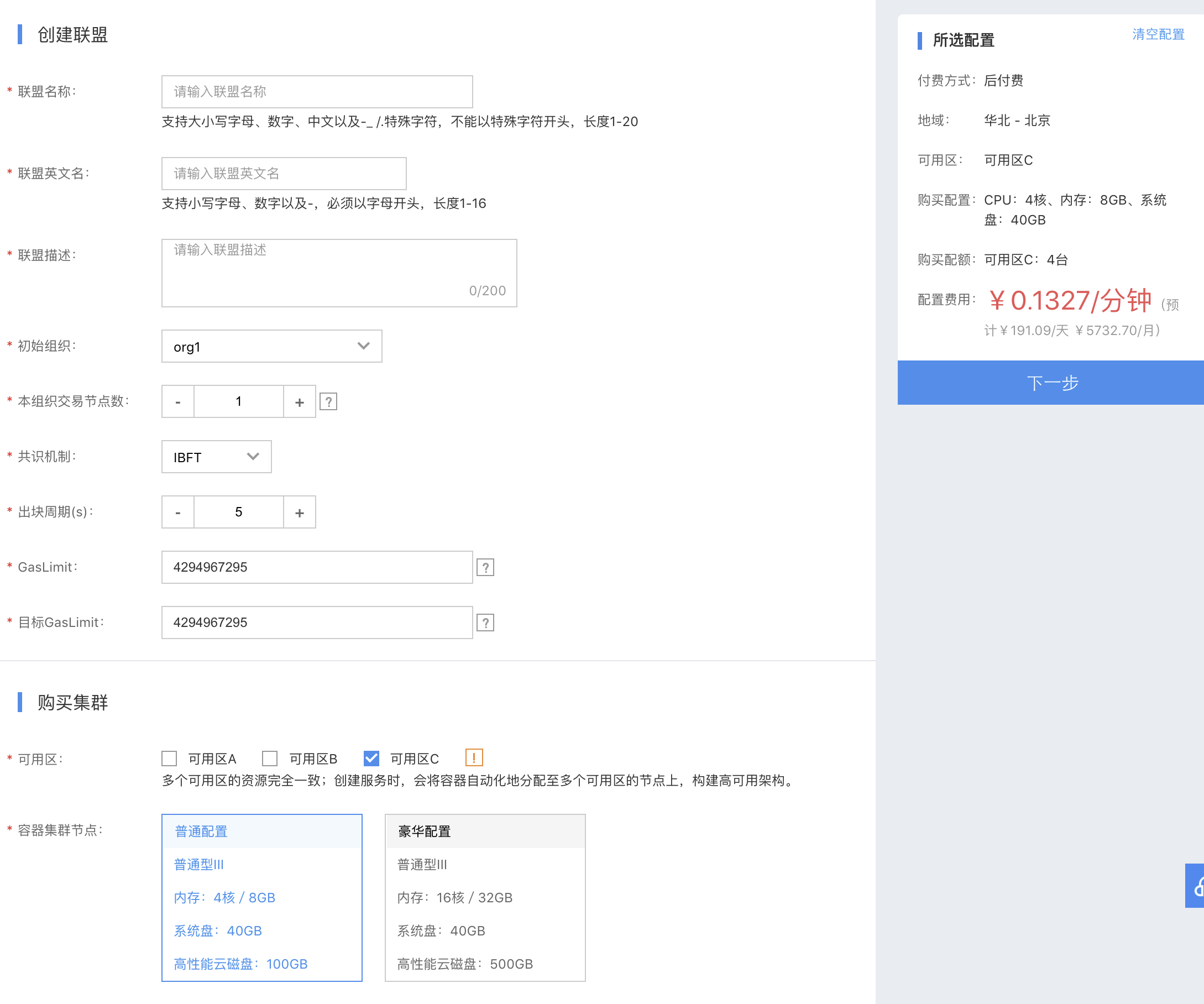Select the 豪华配置 cluster node card
Viewport: 1204px width, 1004px height.
[484, 897]
